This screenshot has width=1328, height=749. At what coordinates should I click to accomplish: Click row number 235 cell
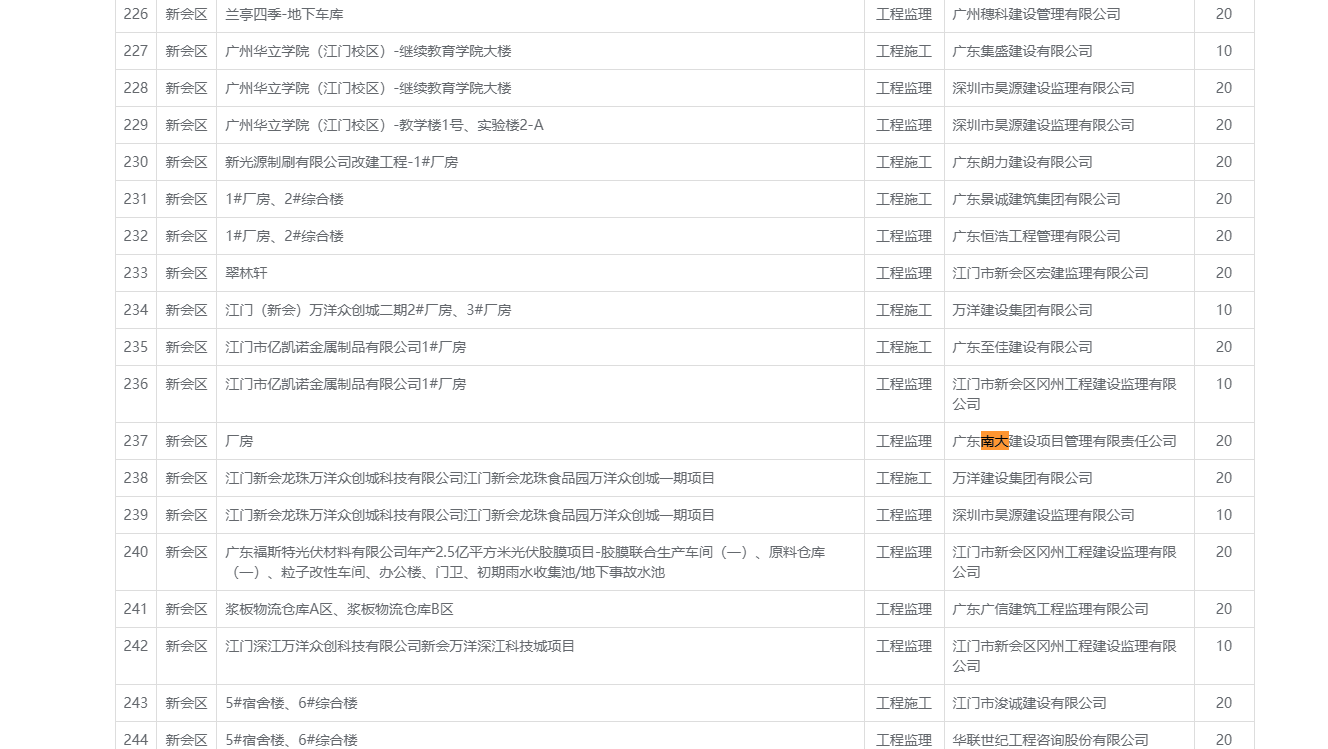136,347
